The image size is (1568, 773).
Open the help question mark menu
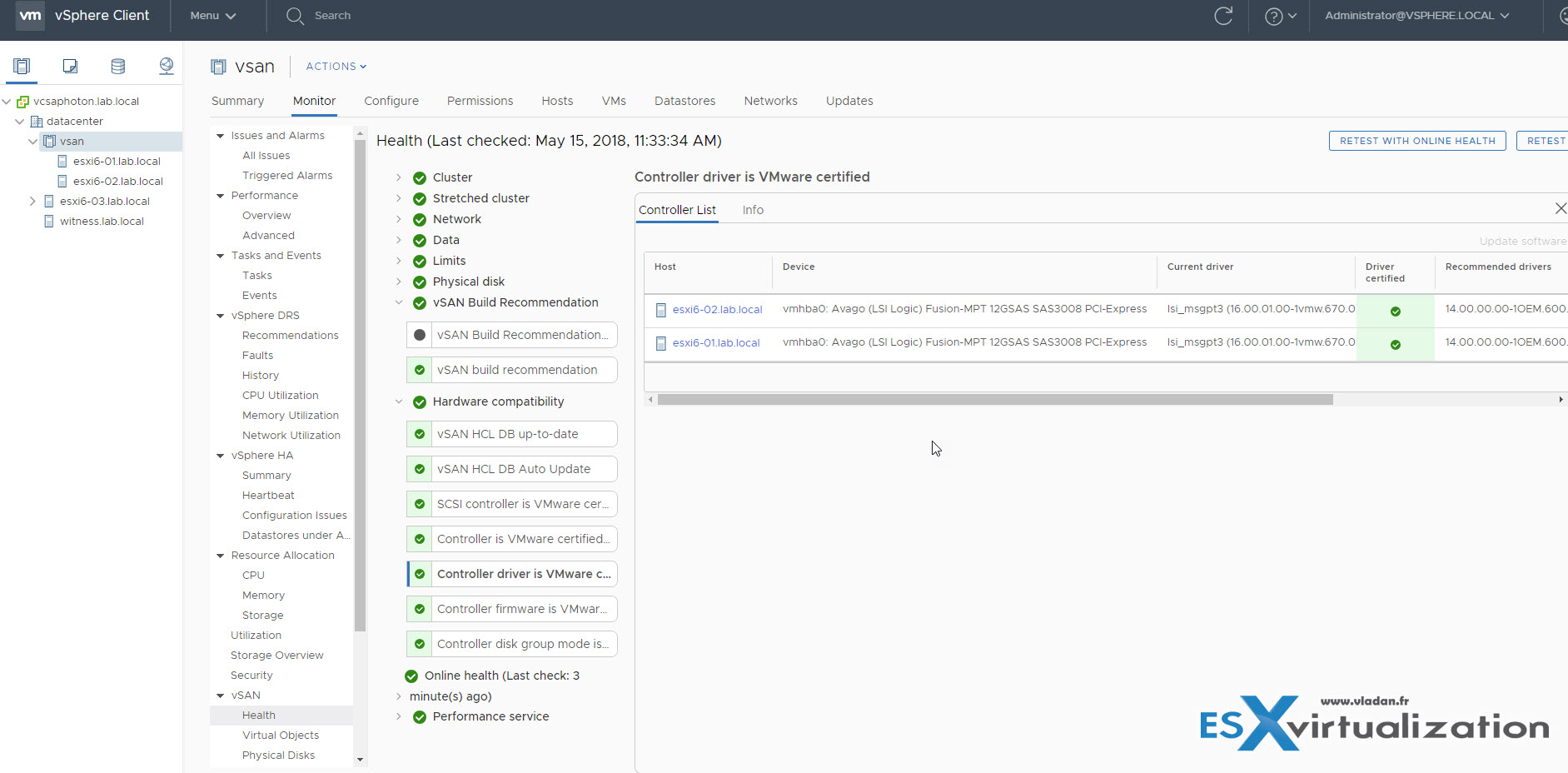click(1280, 16)
